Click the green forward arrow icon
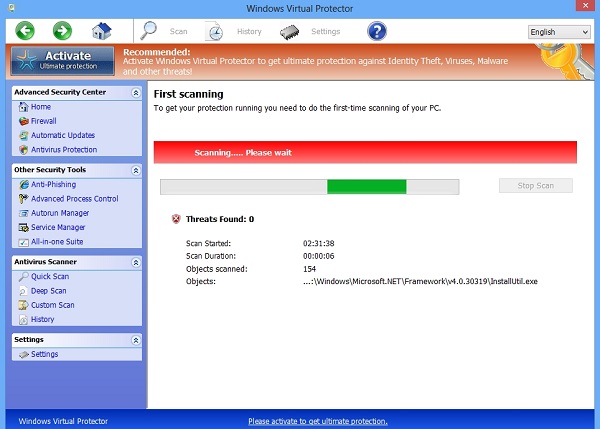Screen dimensions: 600x429 coord(62,31)
